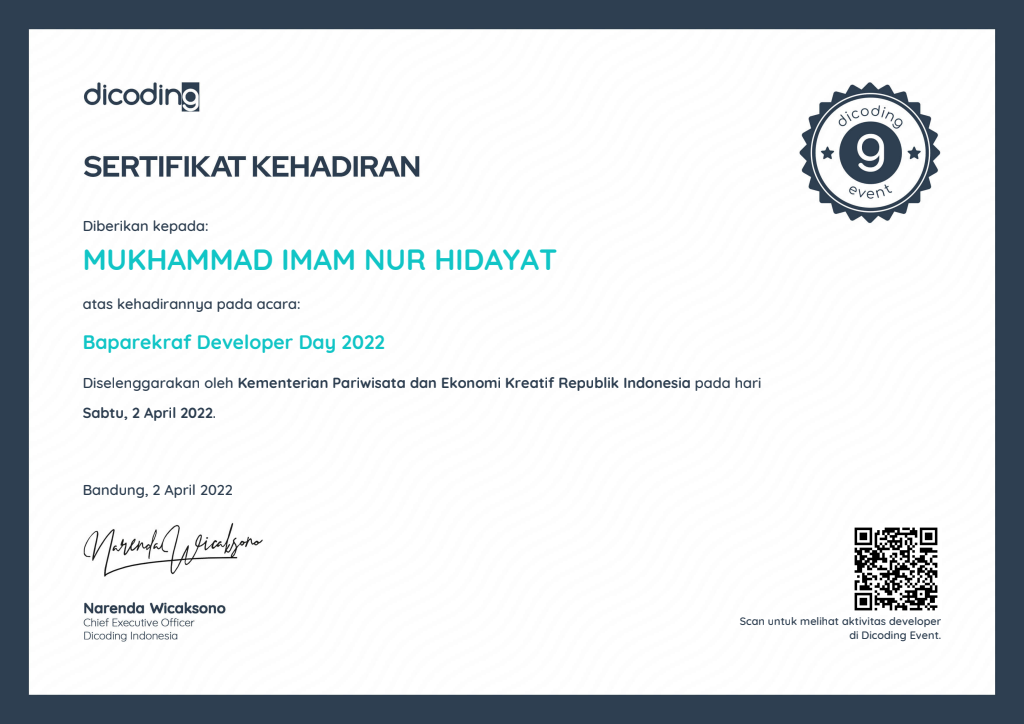The width and height of the screenshot is (1024, 724).
Task: Click the dicoding event badge seal
Action: tap(869, 152)
